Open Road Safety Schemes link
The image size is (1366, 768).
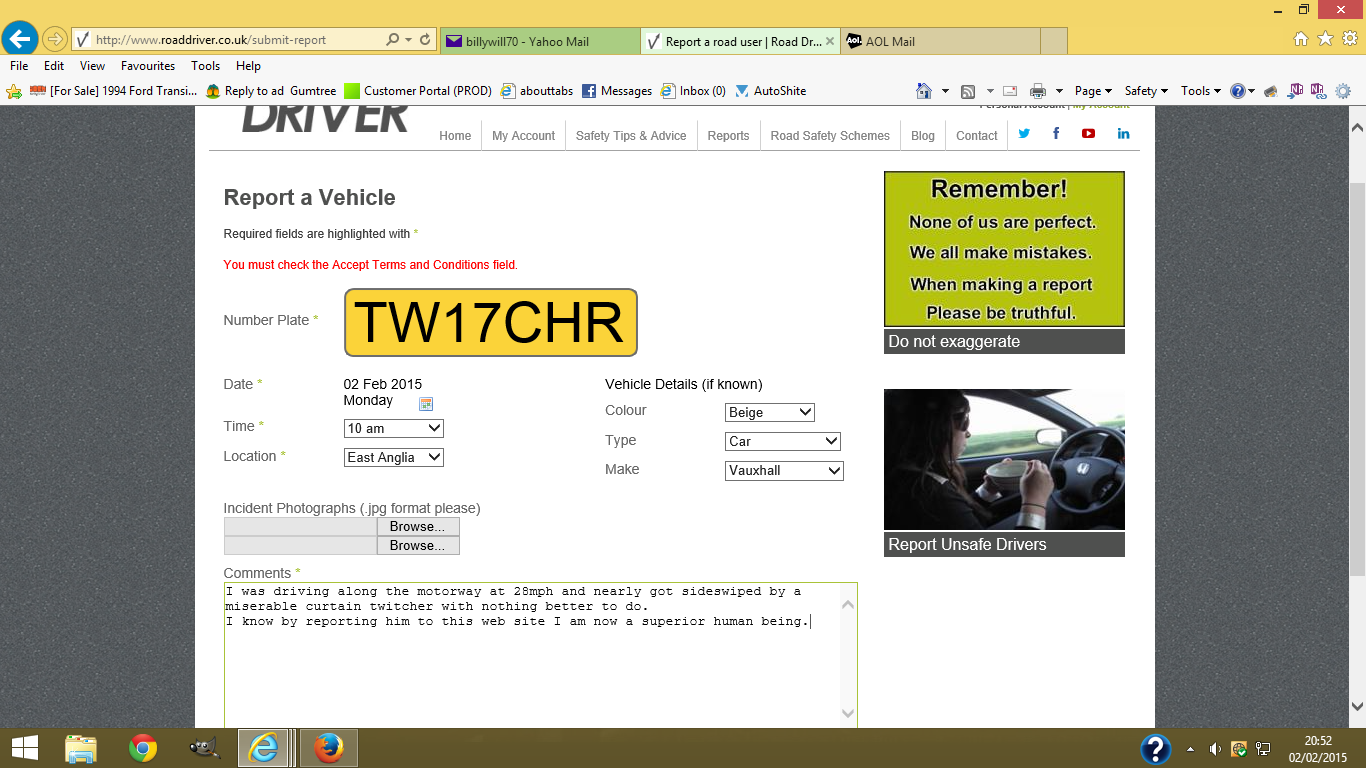click(830, 136)
